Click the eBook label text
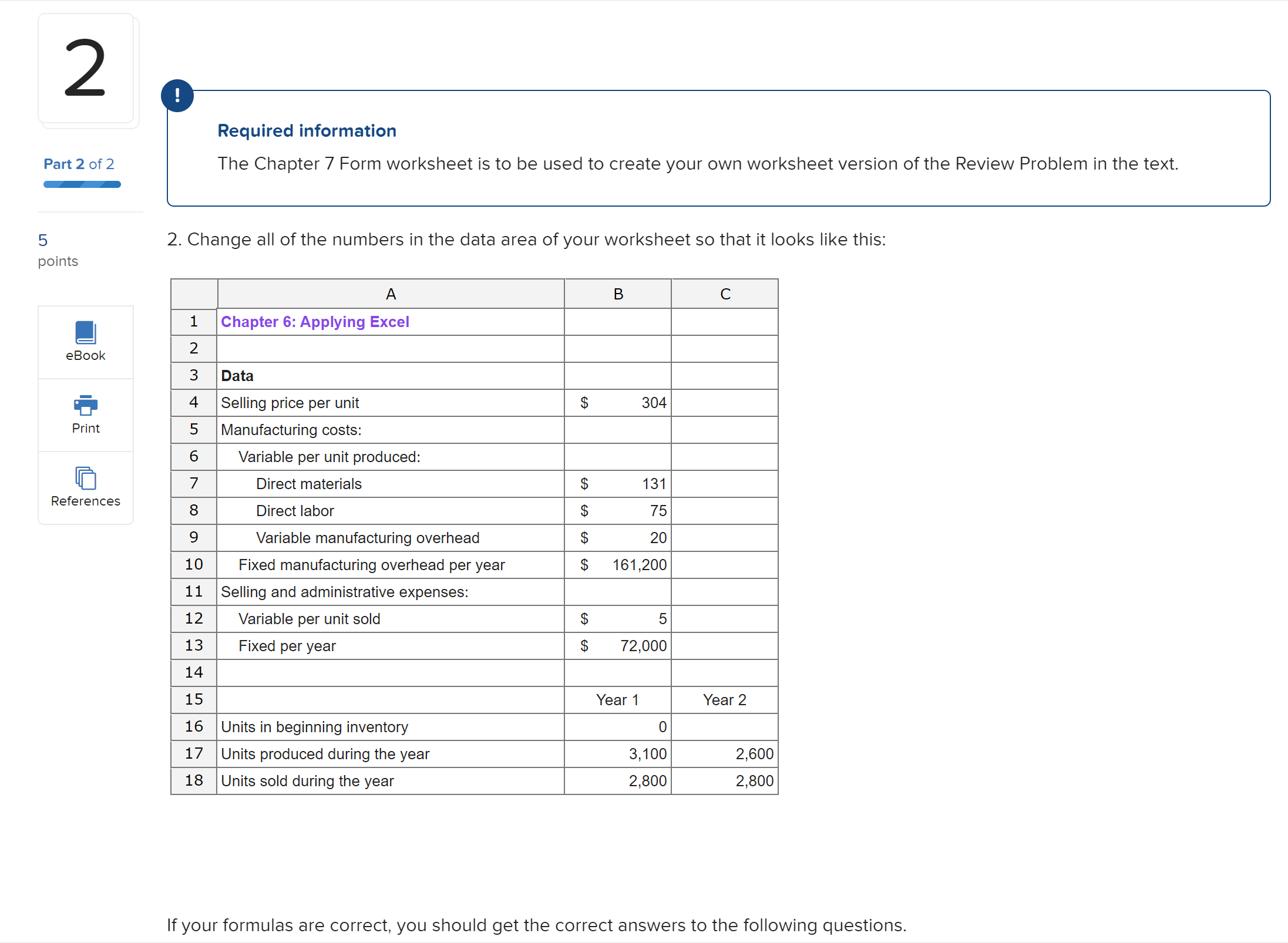Screen dimensions: 1288x943 click(x=86, y=355)
